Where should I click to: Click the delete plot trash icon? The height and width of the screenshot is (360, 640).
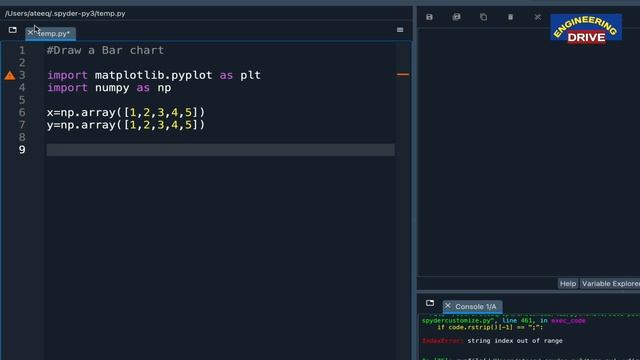point(510,17)
